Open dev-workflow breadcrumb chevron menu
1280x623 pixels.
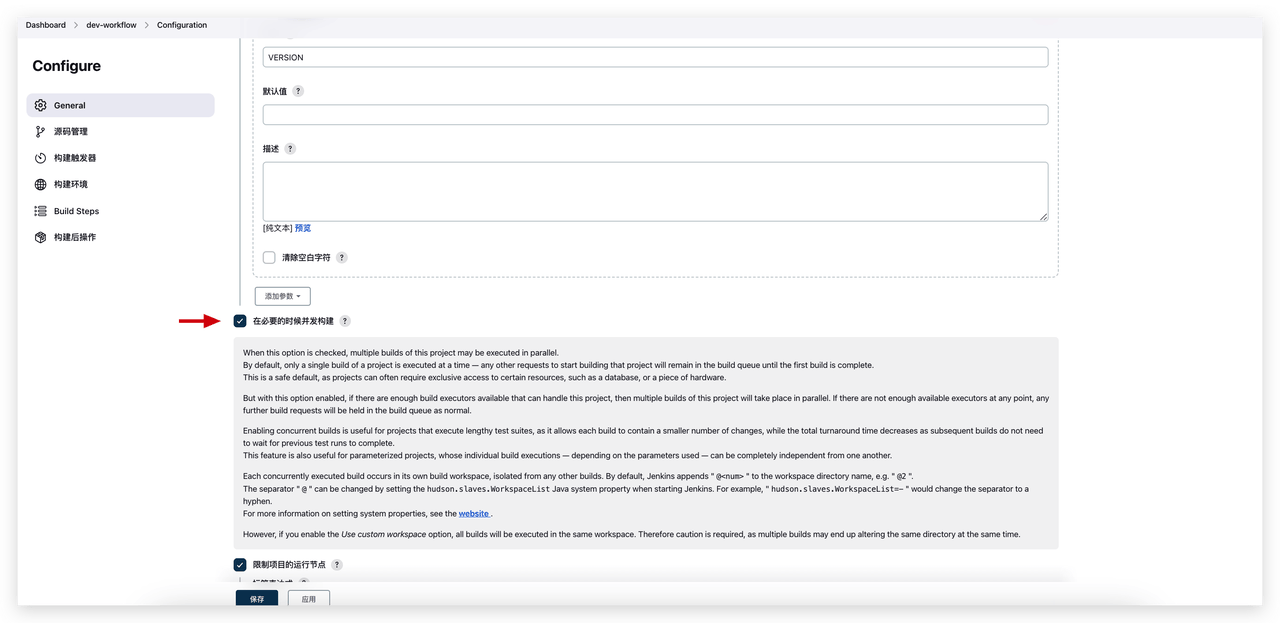click(146, 25)
